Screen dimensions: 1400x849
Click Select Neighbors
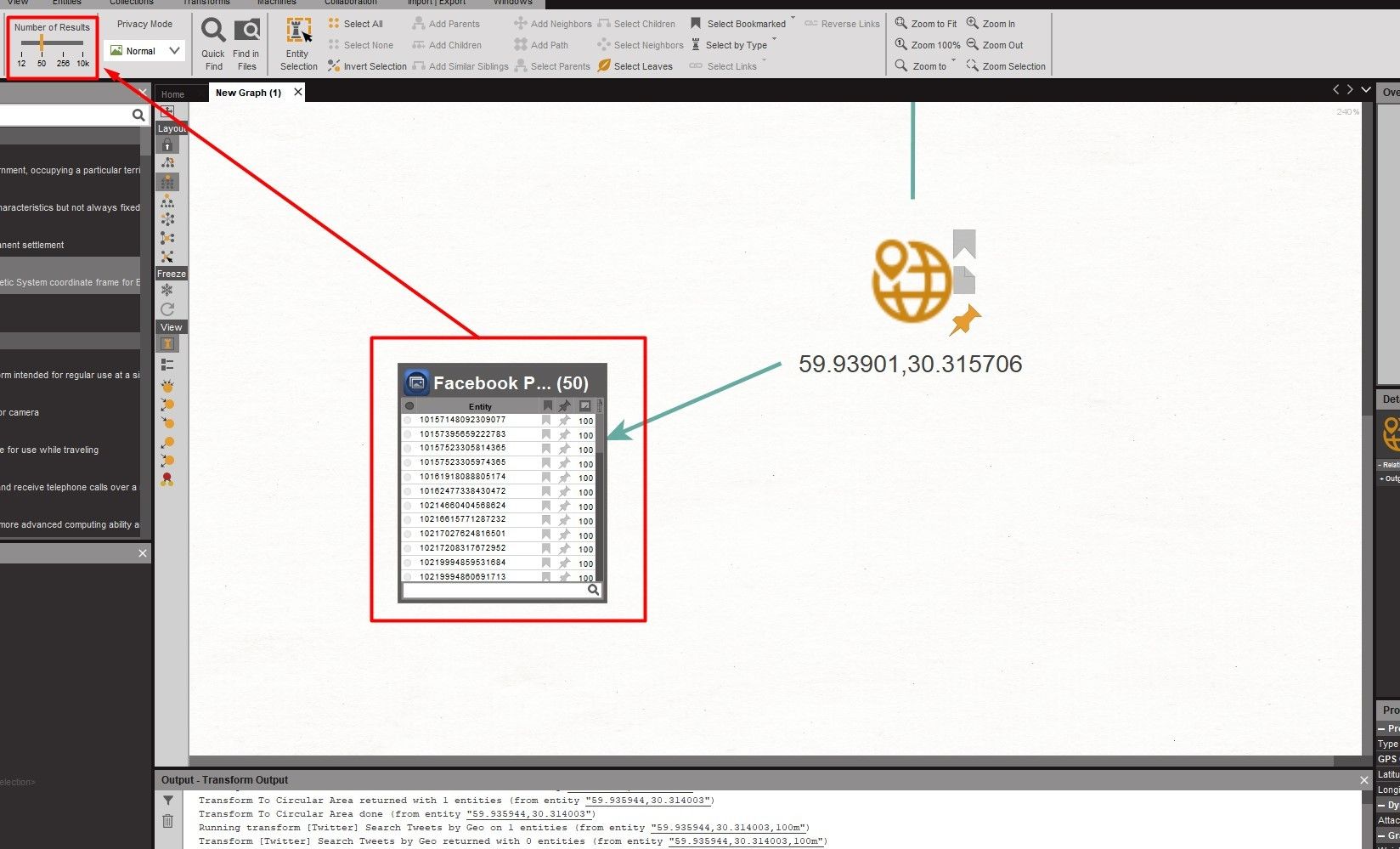coord(641,45)
